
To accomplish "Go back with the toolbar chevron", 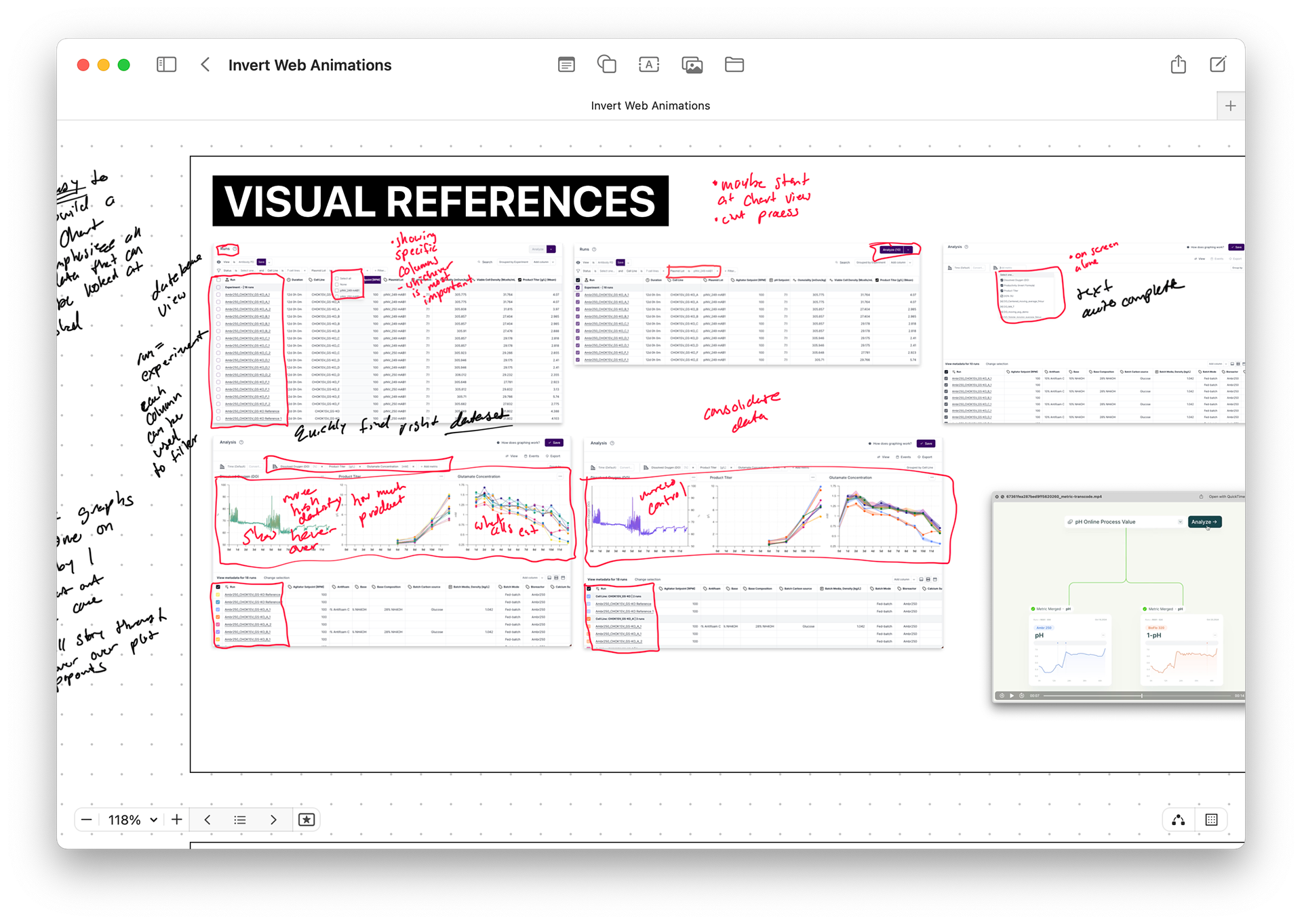I will point(205,64).
